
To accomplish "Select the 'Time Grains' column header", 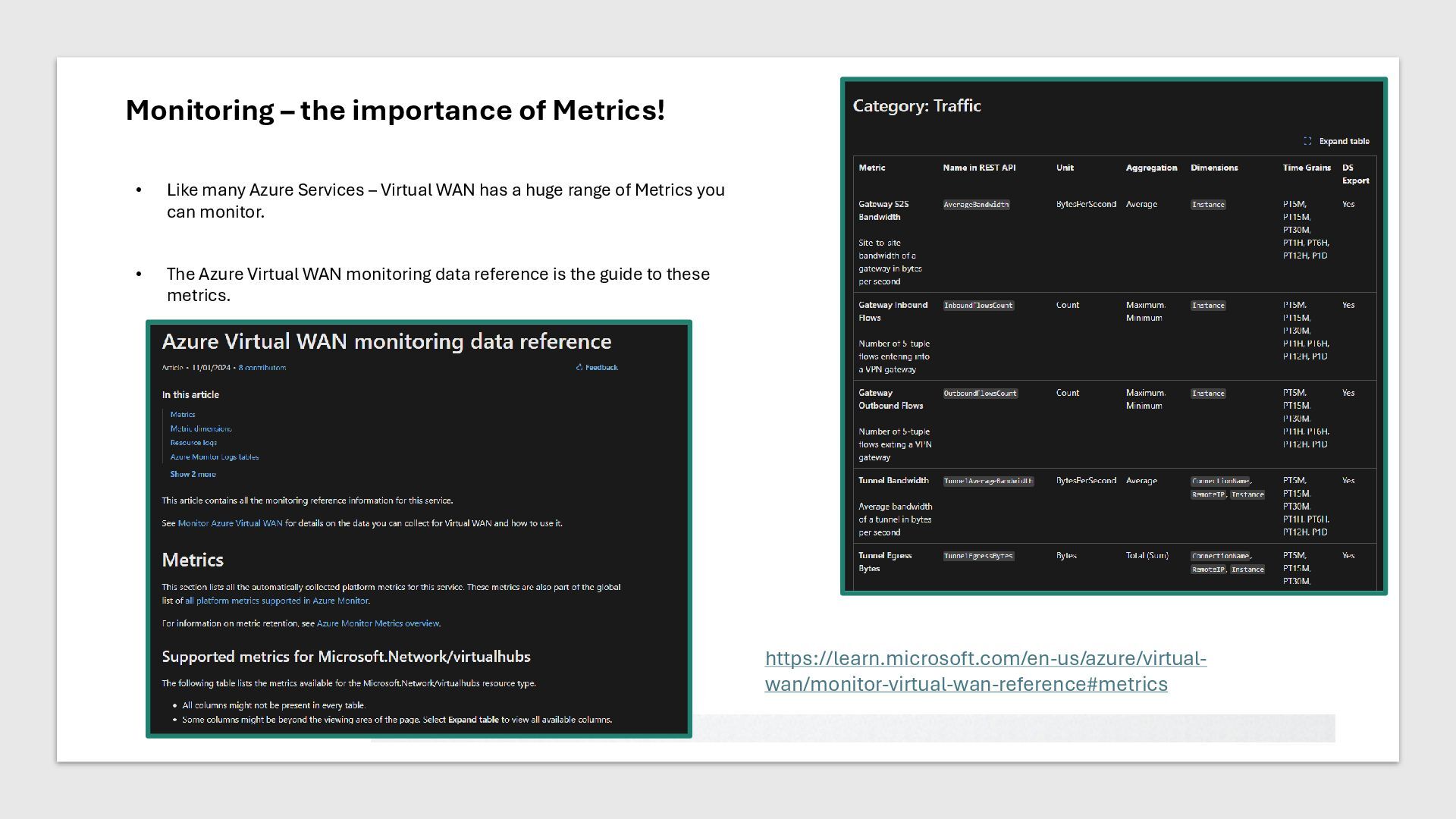I will (x=1307, y=168).
